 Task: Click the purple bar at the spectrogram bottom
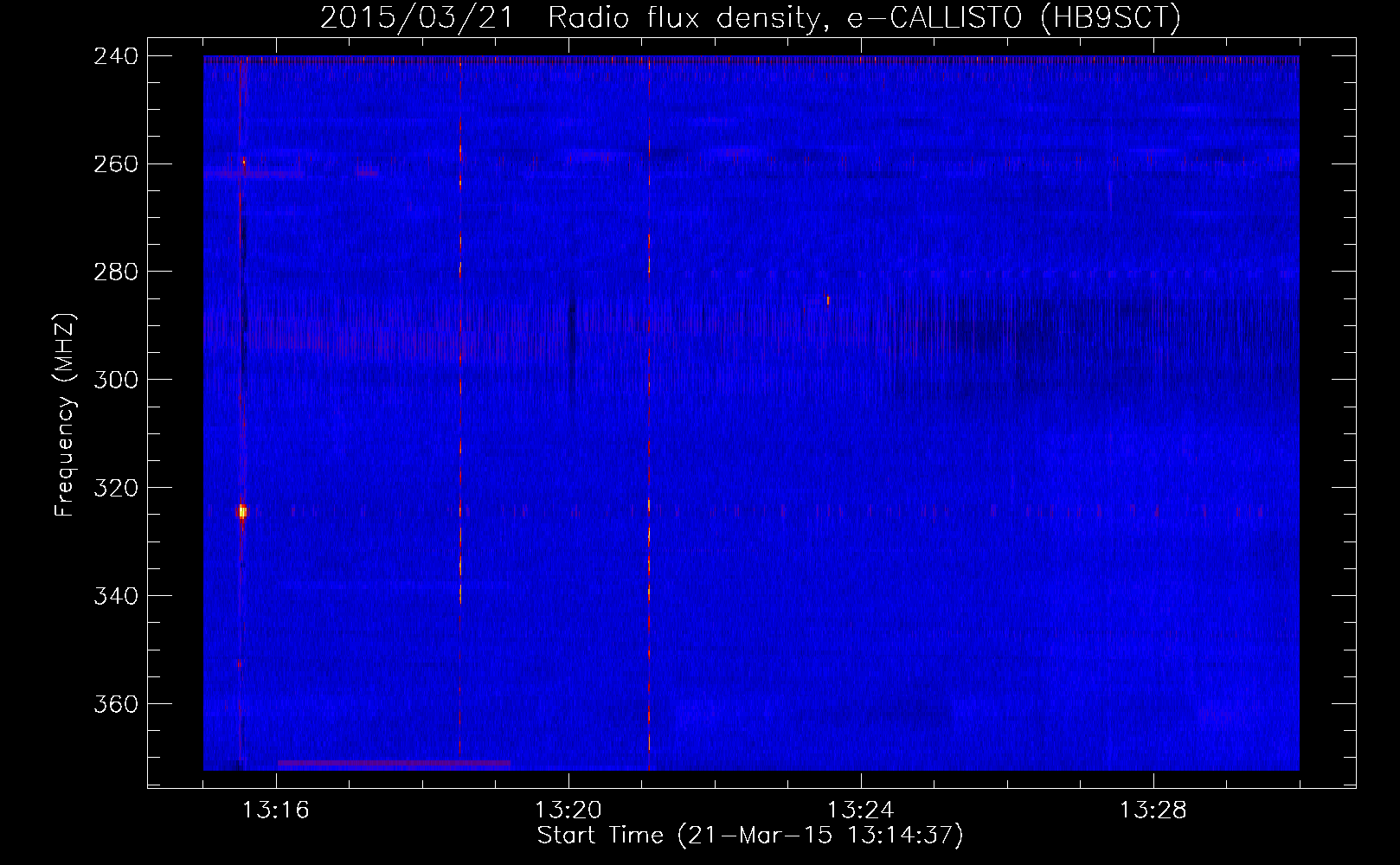[394, 764]
